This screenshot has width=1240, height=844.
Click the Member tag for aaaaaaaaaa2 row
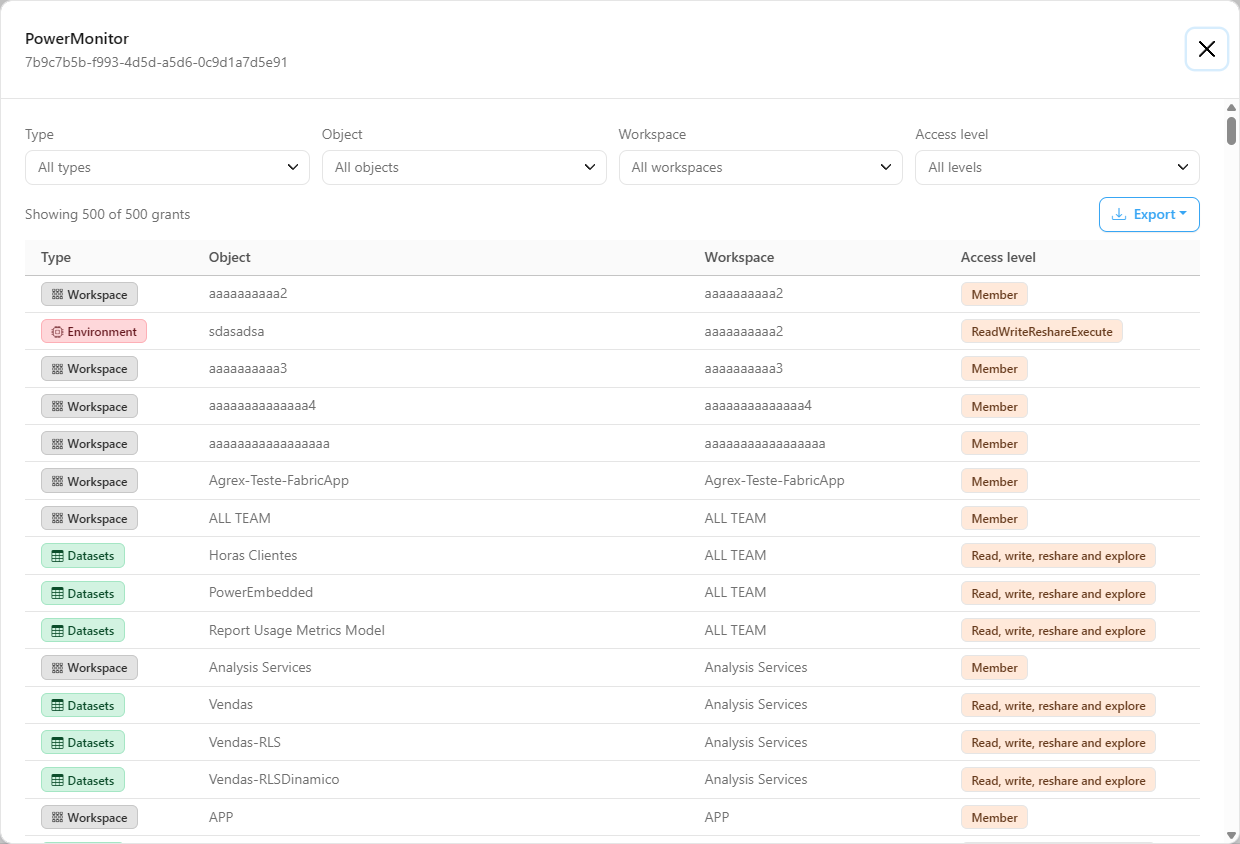[x=994, y=294]
